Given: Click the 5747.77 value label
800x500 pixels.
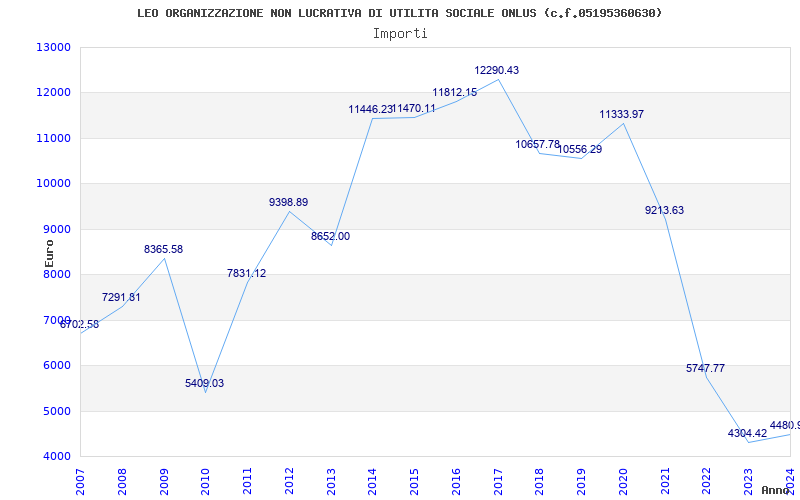Looking at the screenshot, I should pyautogui.click(x=706, y=368).
